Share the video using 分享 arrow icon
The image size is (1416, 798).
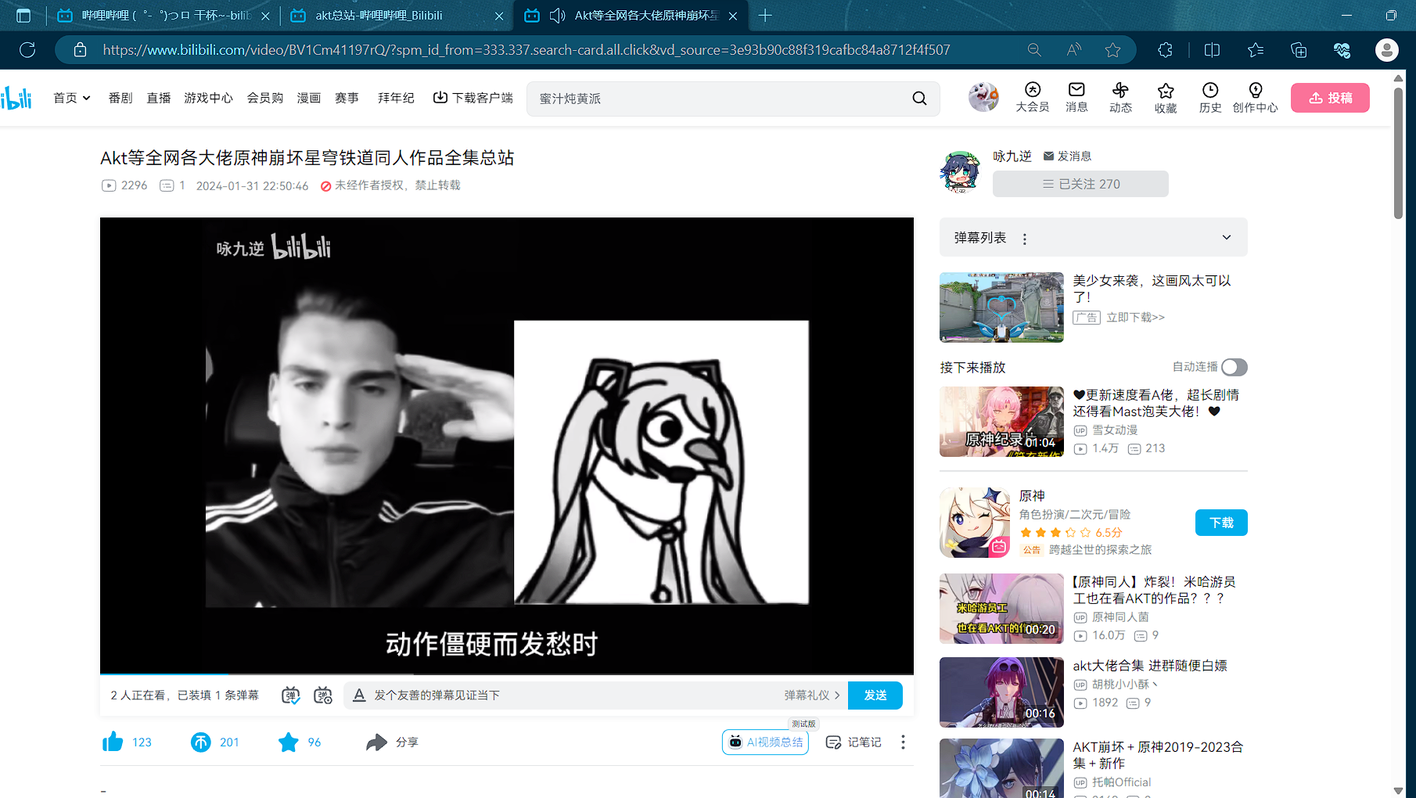tap(376, 742)
